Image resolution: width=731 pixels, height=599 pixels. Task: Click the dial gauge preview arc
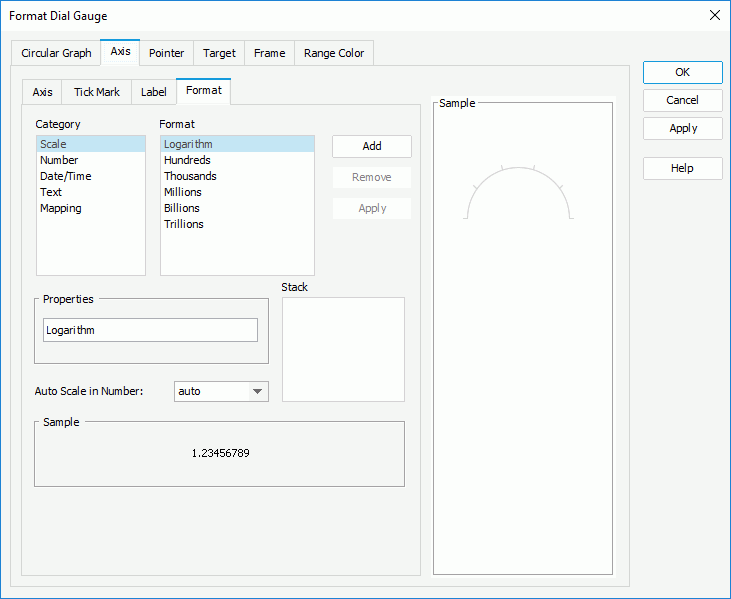click(518, 192)
